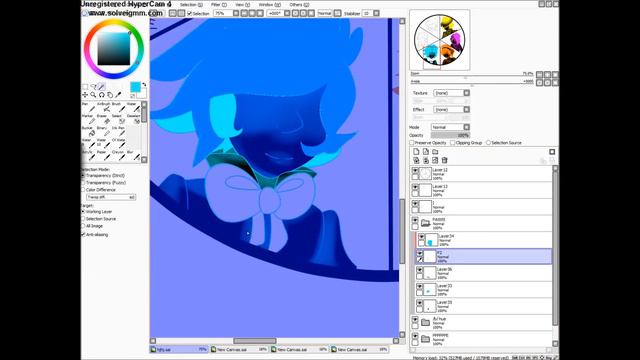Enable the layer Selection Source radio option
Viewport: 640px width, 360px height.
pos(488,143)
